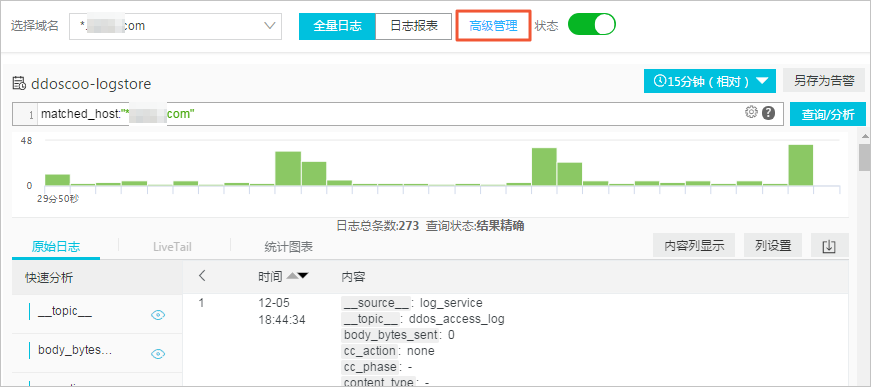This screenshot has width=871, height=387.
Task: Select the LiveTail tab
Action: pyautogui.click(x=172, y=247)
